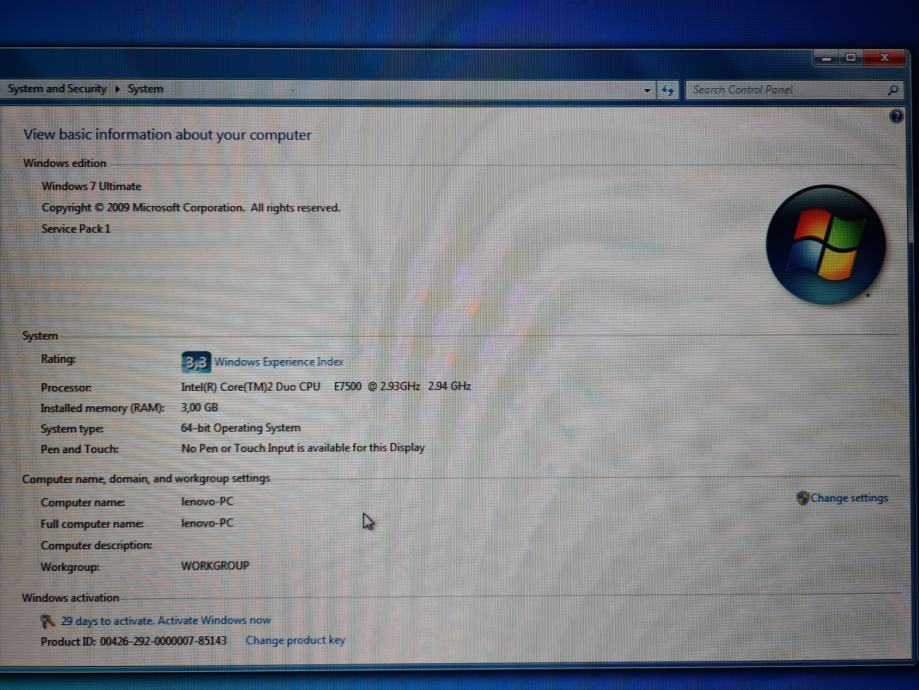Open the address bar history dropdown
The width and height of the screenshot is (919, 690).
tap(647, 90)
